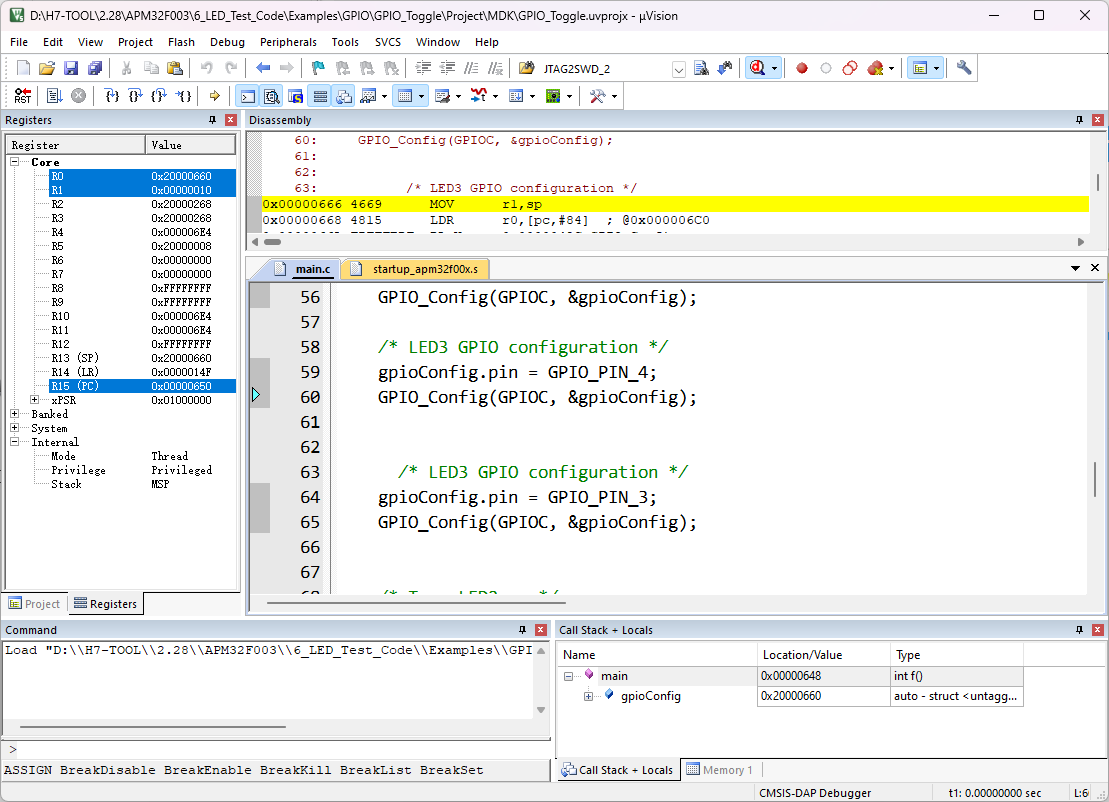This screenshot has height=802, width=1109.
Task: Open the JTAG2SWD_2 target dropdown
Action: 678,69
